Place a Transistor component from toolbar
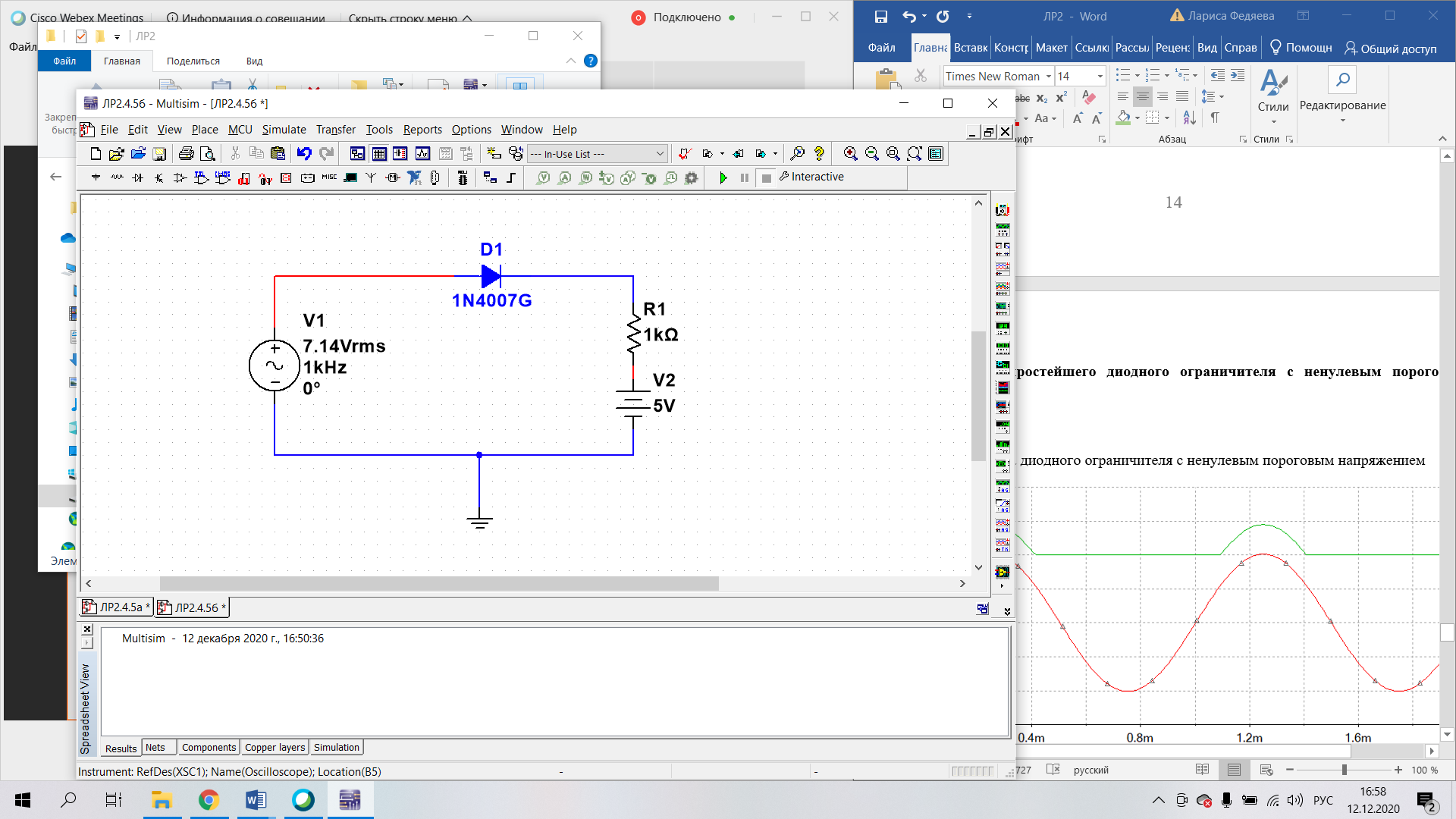Image resolution: width=1456 pixels, height=819 pixels. click(158, 177)
